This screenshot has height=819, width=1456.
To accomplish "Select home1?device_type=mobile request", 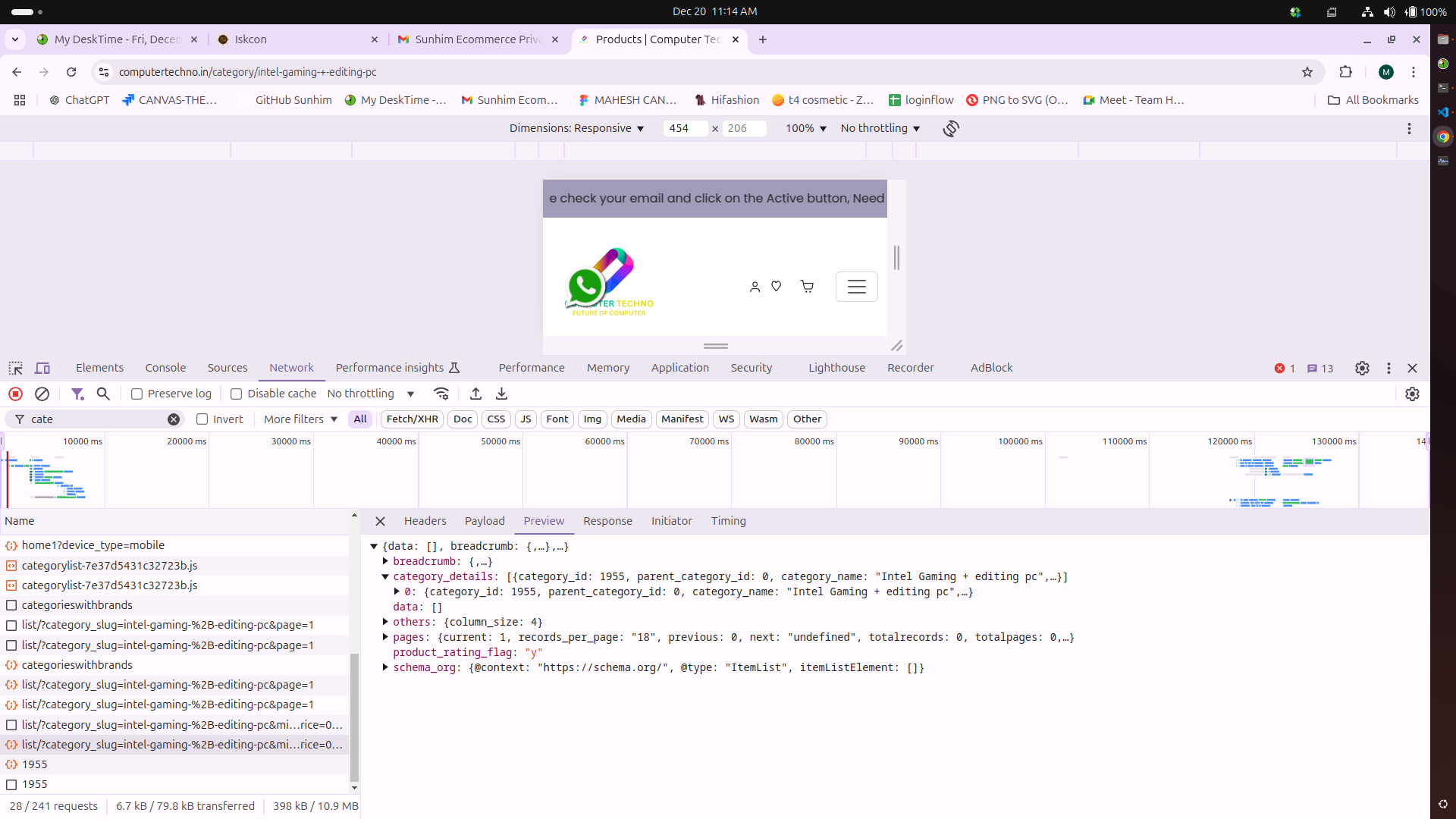I will [174, 545].
